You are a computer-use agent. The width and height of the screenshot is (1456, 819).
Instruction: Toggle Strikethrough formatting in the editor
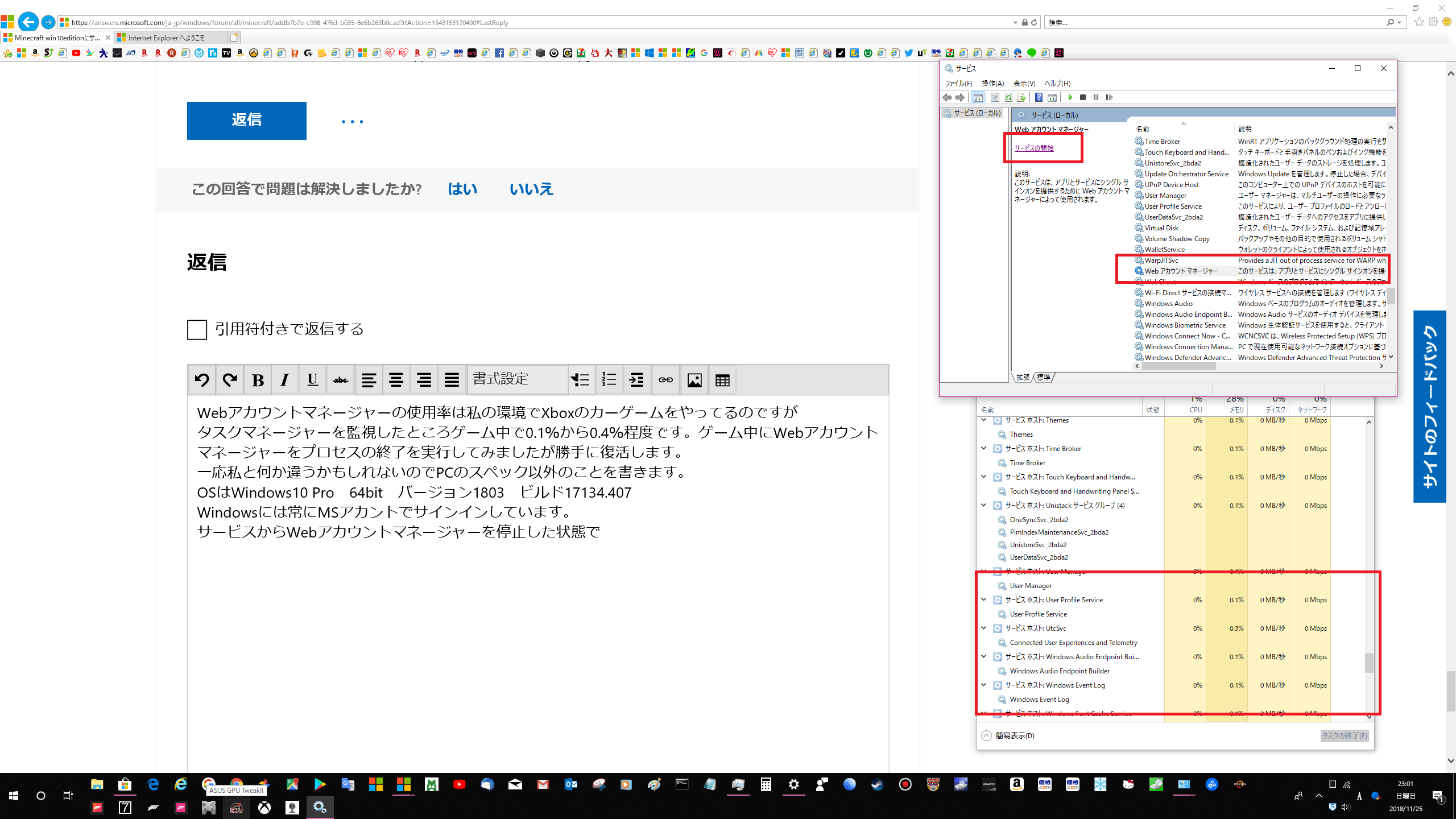pyautogui.click(x=340, y=380)
